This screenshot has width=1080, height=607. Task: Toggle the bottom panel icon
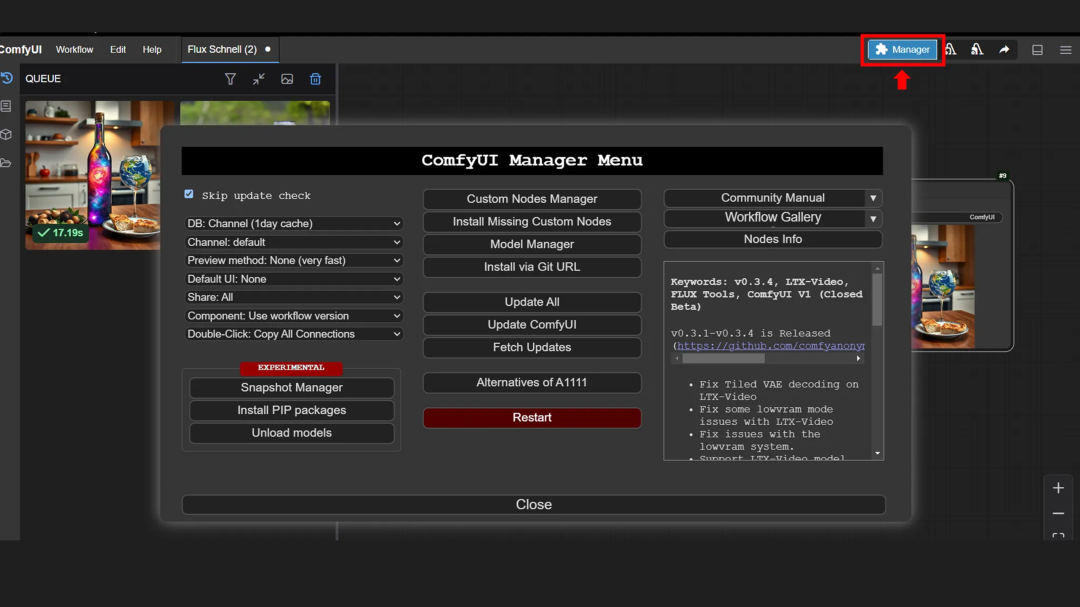point(1037,50)
